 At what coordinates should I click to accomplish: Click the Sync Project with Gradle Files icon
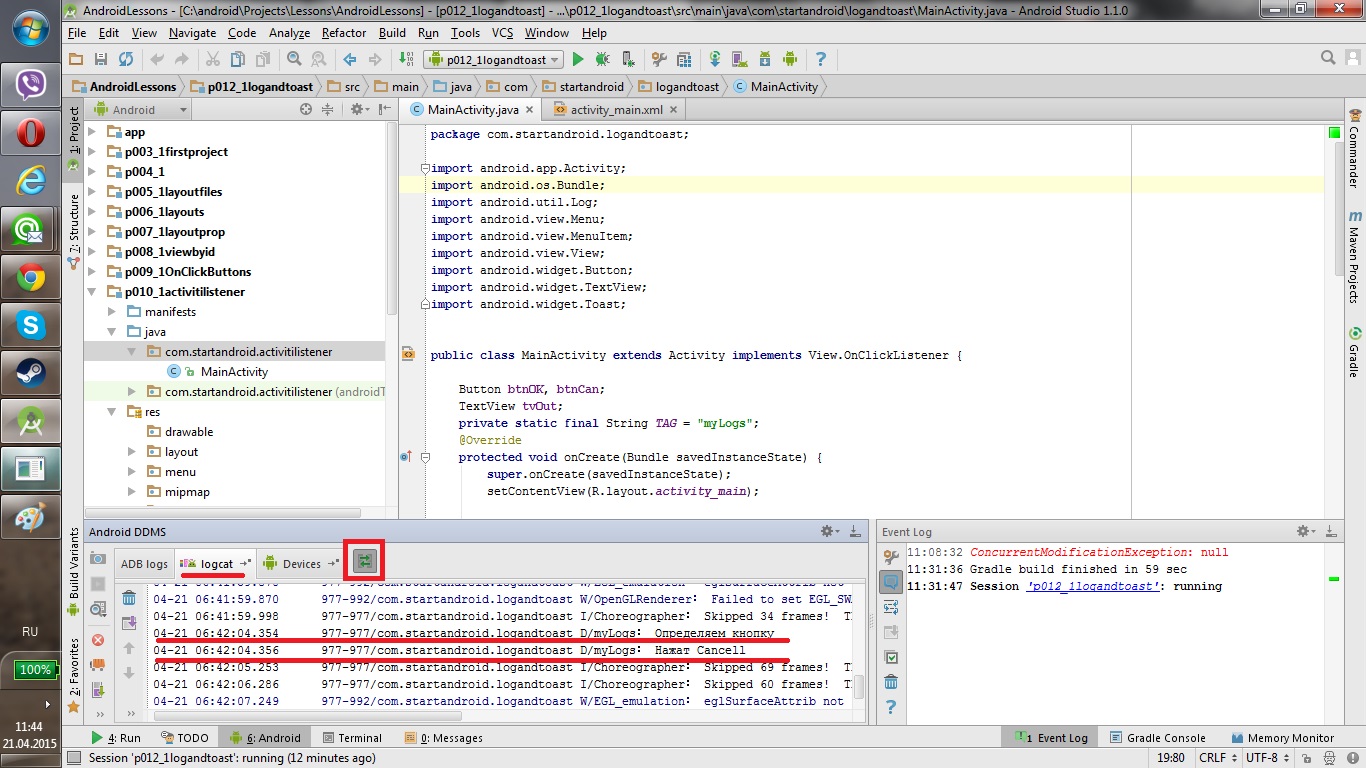[x=715, y=60]
